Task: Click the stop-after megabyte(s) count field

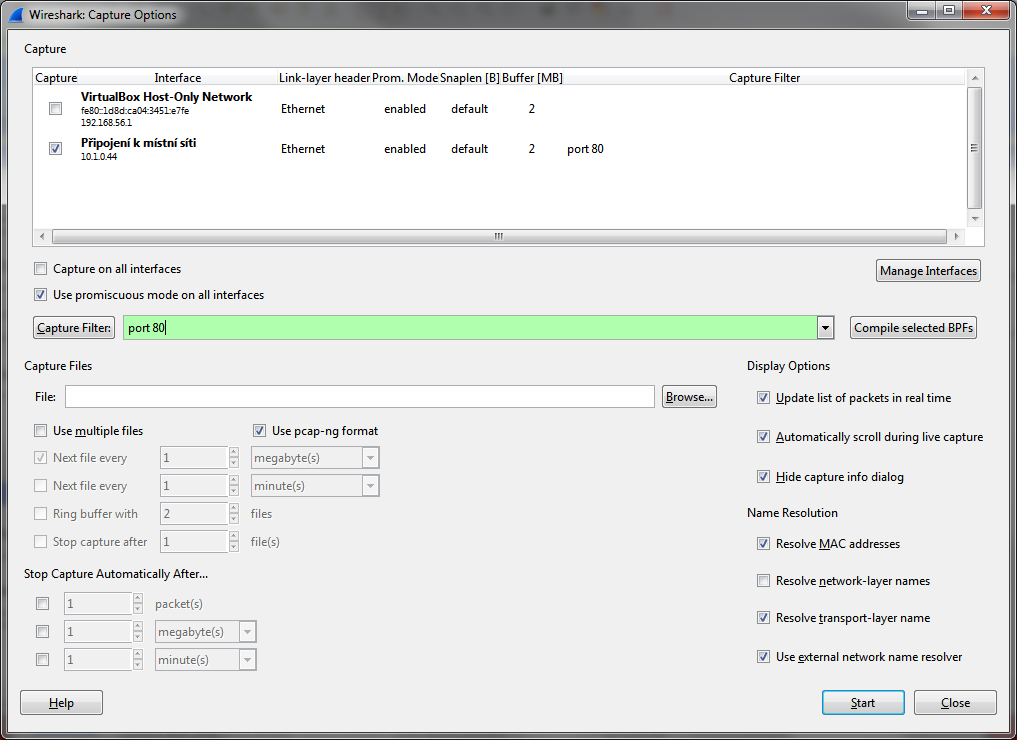Action: [x=98, y=632]
